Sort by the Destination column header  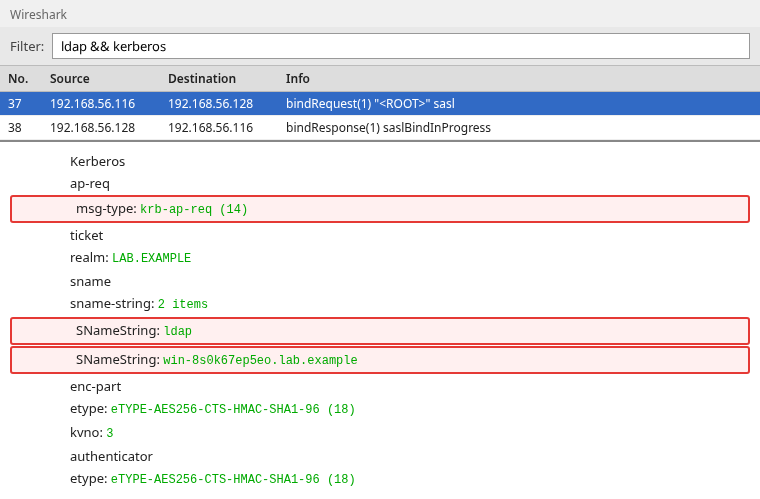(x=202, y=78)
